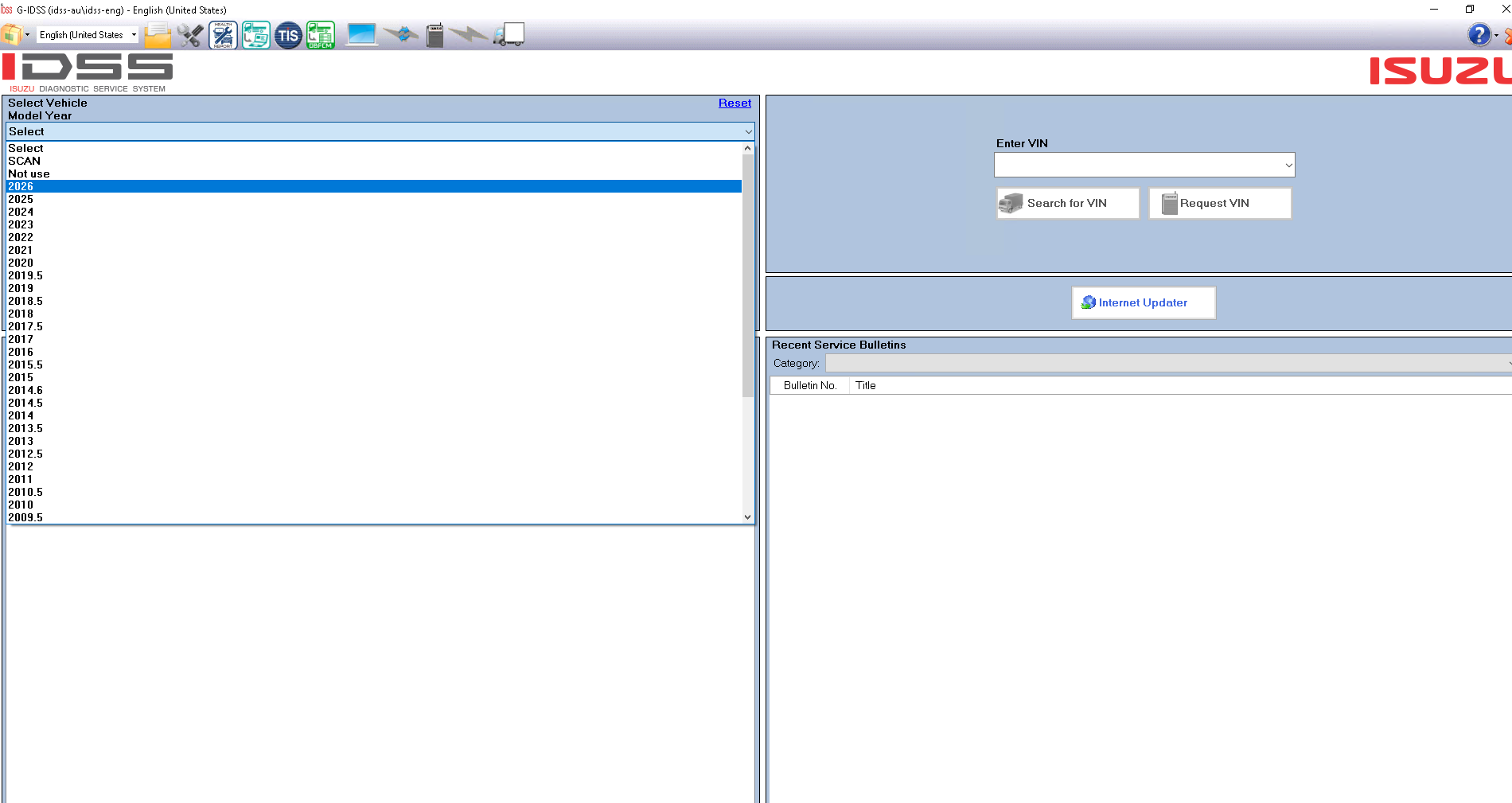The height and width of the screenshot is (803, 1512).
Task: Select model year 2013
Action: (374, 441)
